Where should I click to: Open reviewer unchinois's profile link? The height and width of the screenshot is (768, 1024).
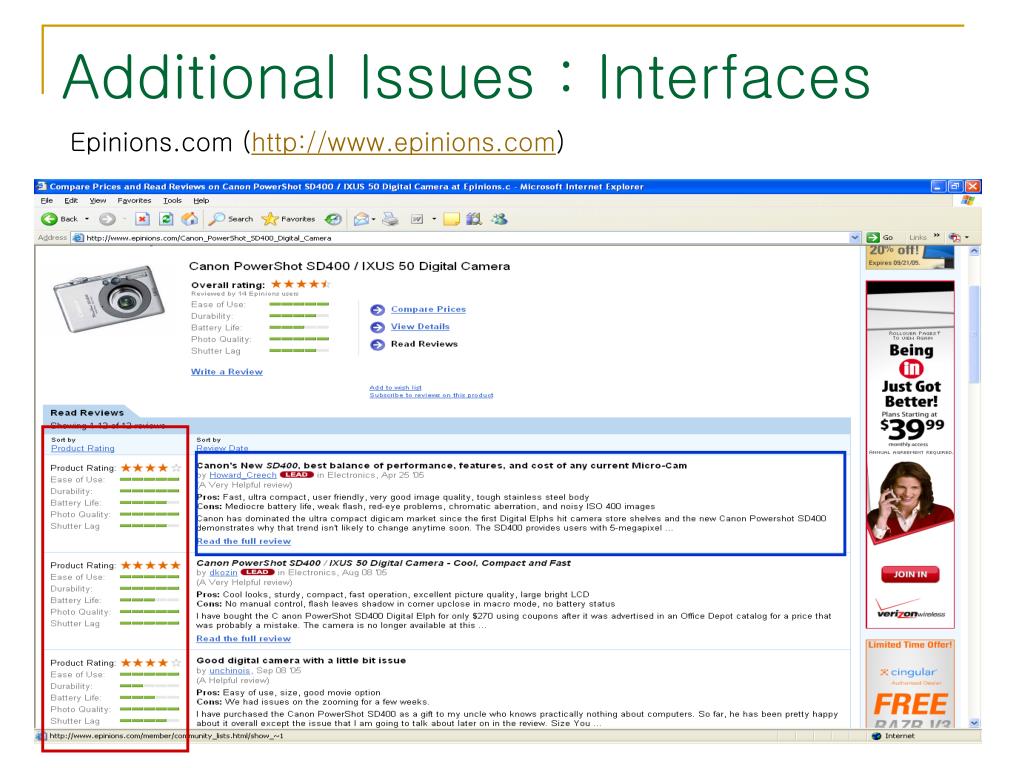coord(230,670)
